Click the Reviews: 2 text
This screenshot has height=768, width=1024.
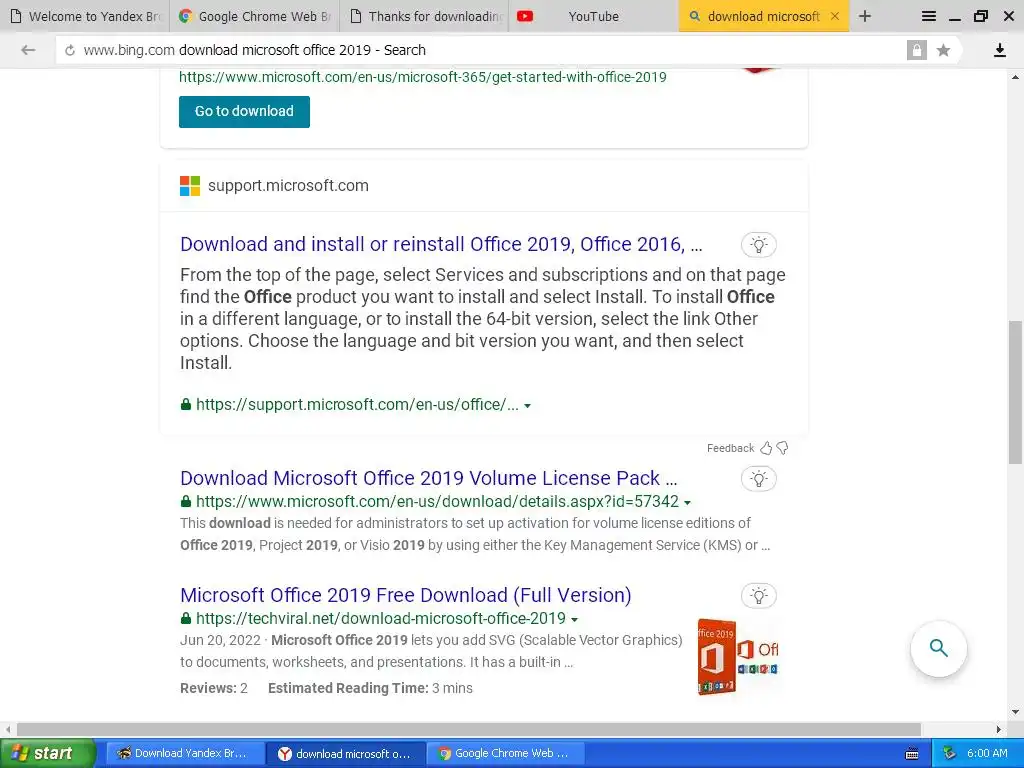coord(214,688)
